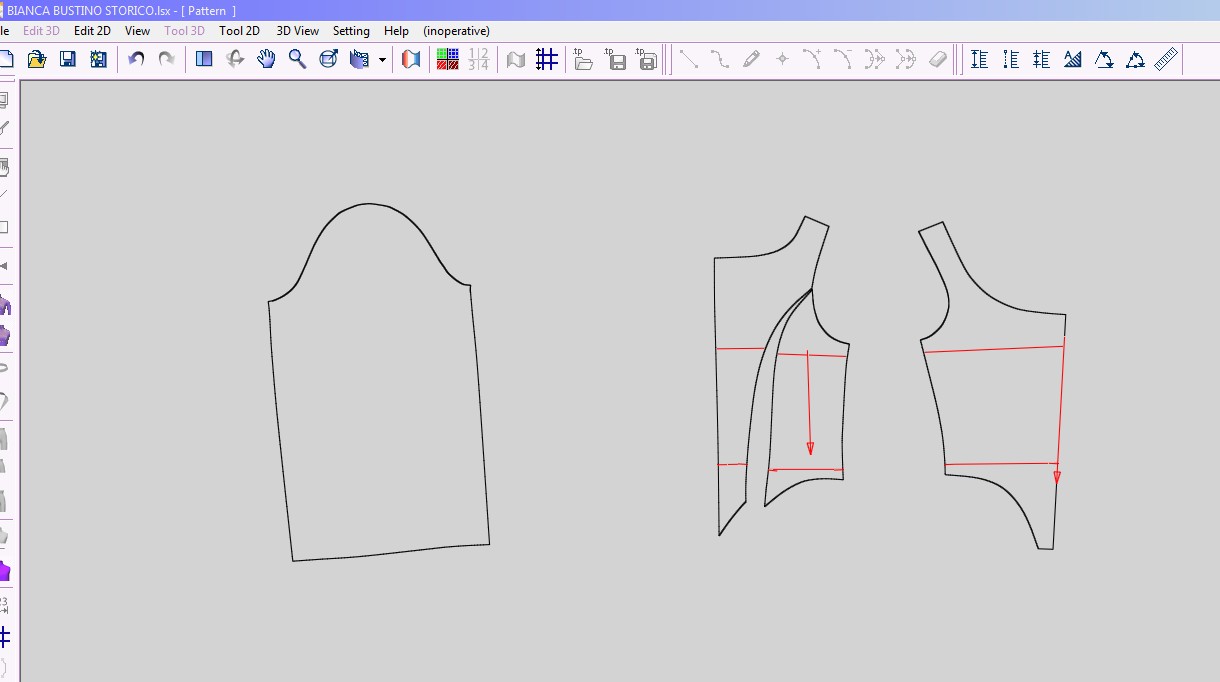This screenshot has height=682, width=1220.
Task: Click the purple garment icon in left sidebar
Action: (x=4, y=571)
